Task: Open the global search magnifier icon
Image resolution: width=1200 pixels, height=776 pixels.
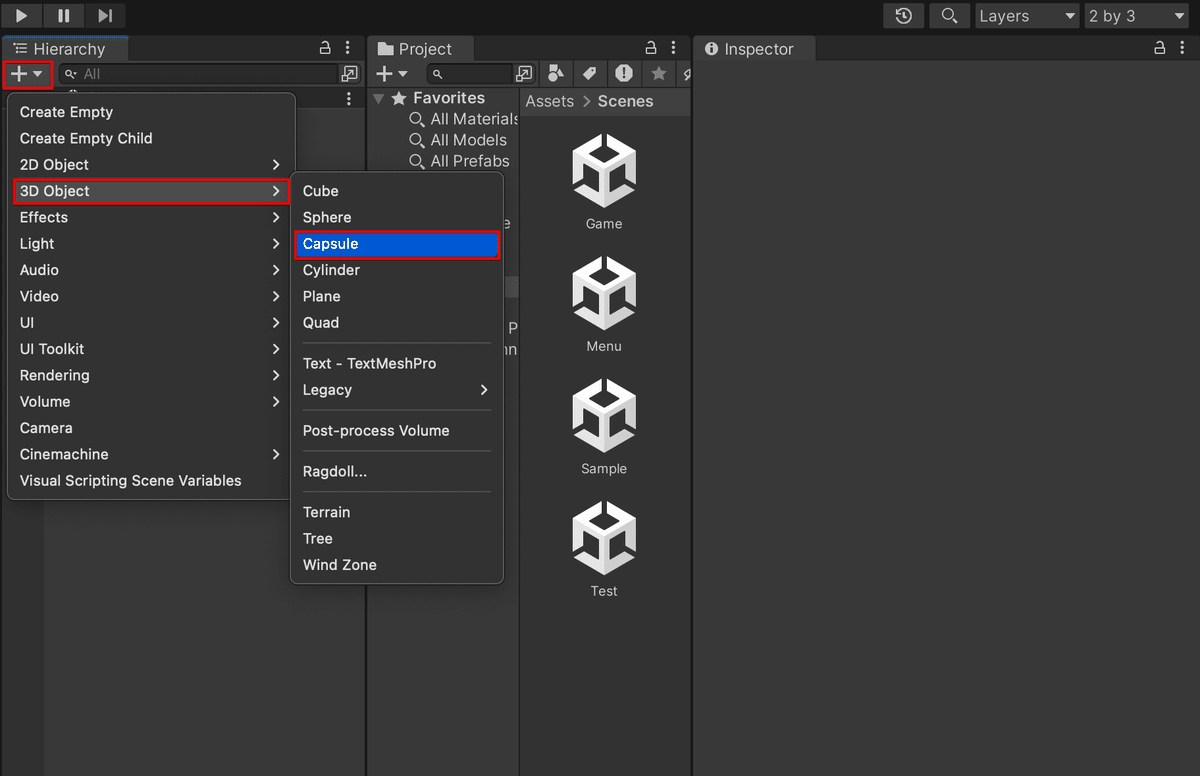Action: pyautogui.click(x=949, y=16)
